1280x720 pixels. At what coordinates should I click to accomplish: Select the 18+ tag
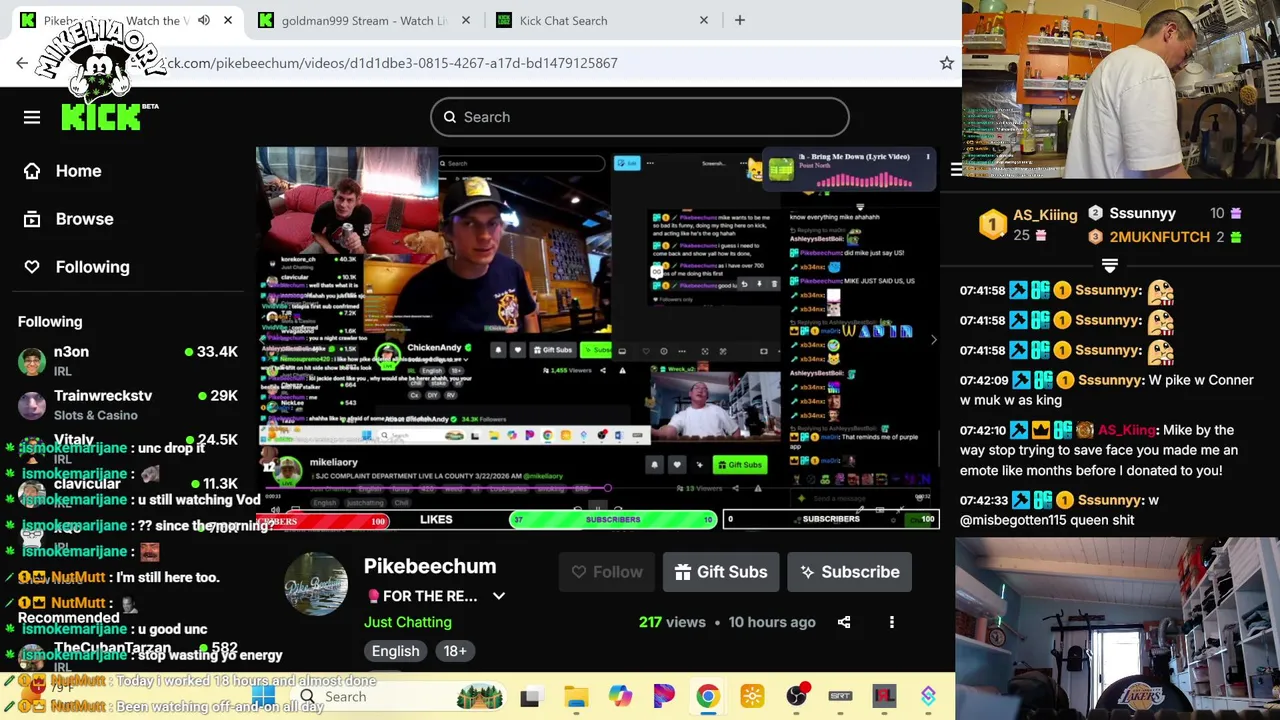coord(455,651)
